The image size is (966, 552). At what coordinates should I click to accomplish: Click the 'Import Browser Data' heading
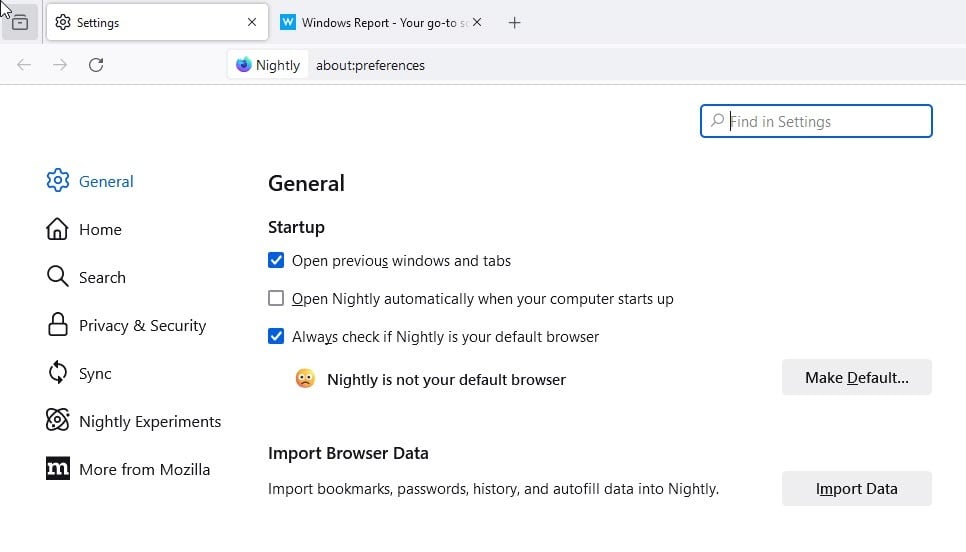(x=348, y=453)
